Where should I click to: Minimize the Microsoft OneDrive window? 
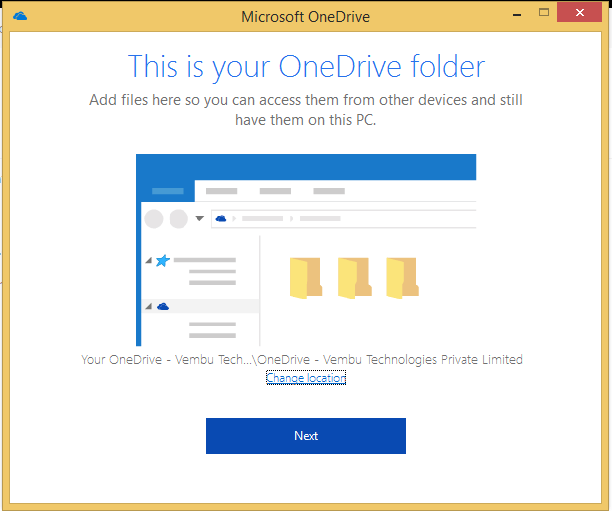(517, 15)
